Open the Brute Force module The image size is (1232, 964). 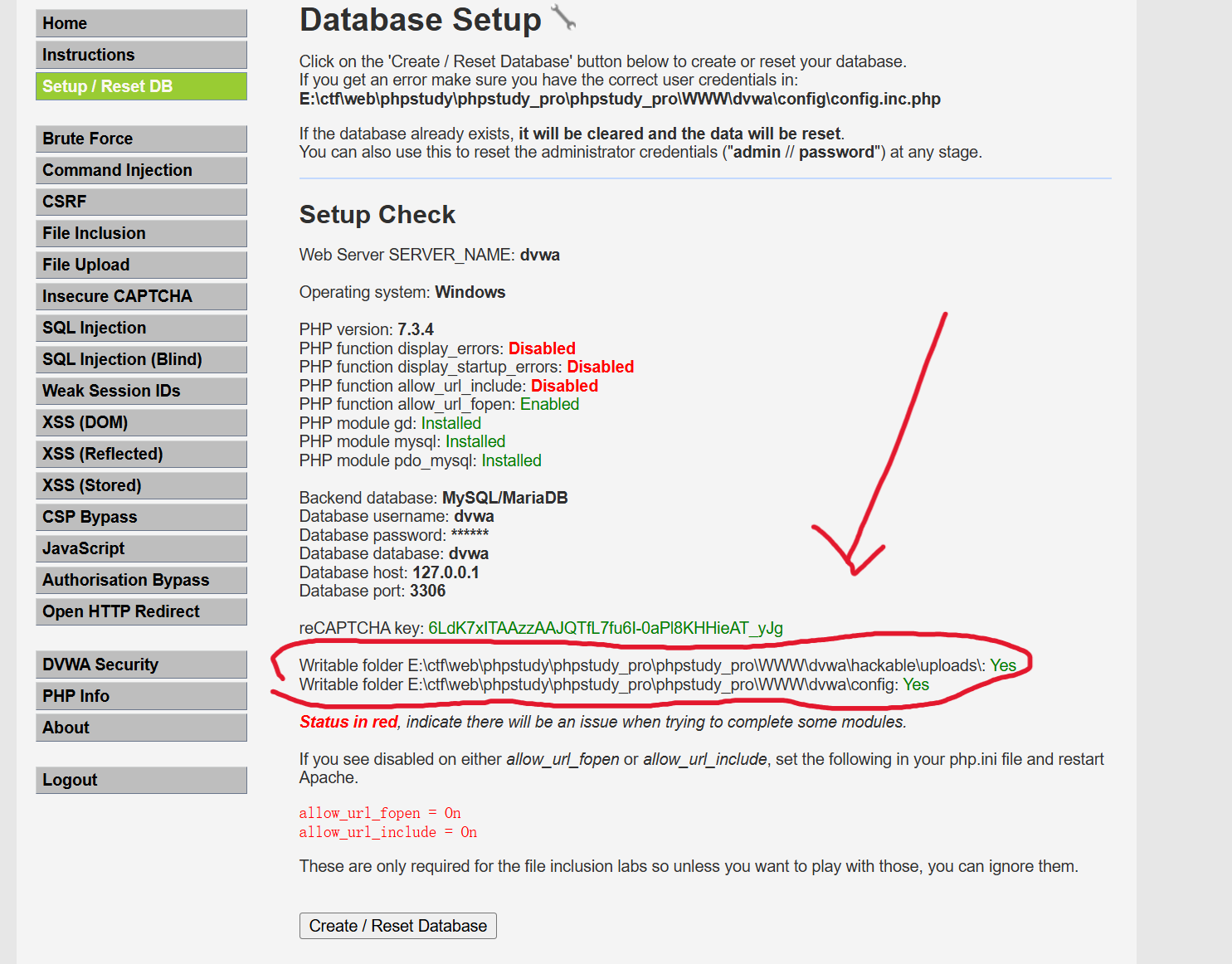[141, 139]
